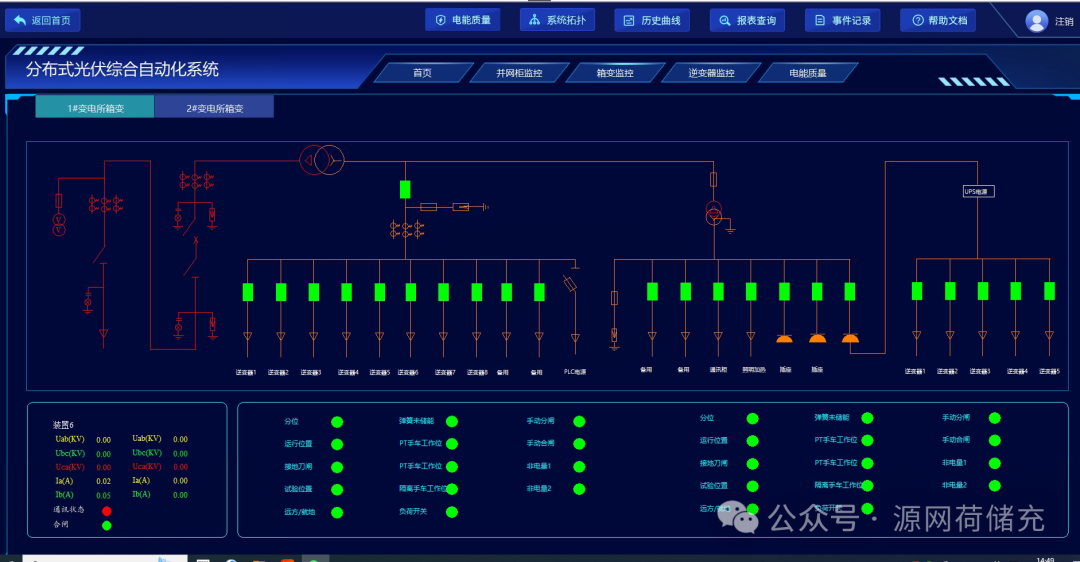Click 运行位置 indicator in left status panel
Image resolution: width=1080 pixels, height=562 pixels.
point(337,445)
